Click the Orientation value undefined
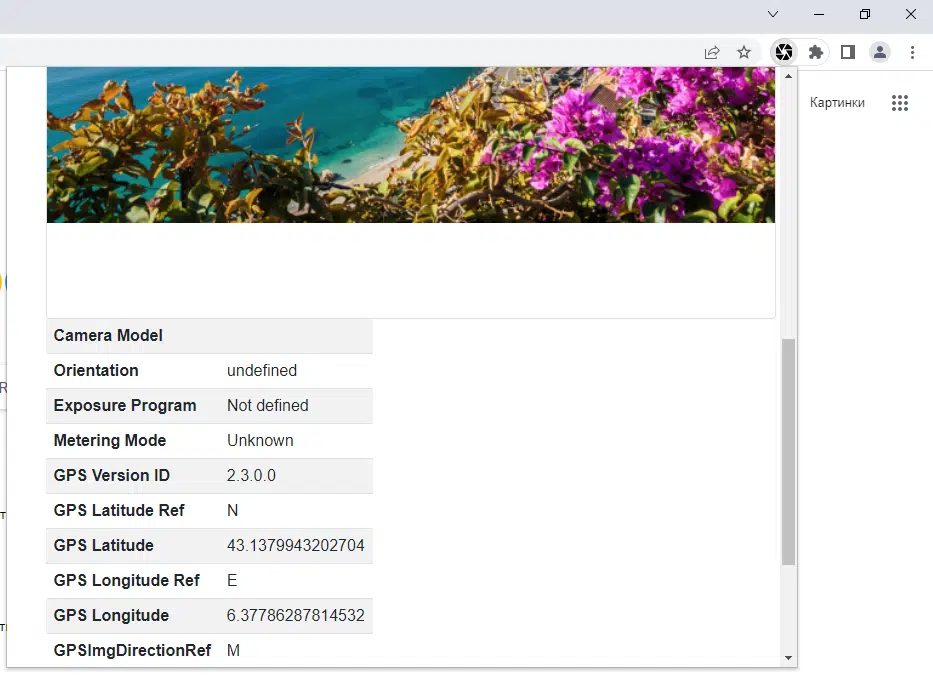 [x=262, y=370]
